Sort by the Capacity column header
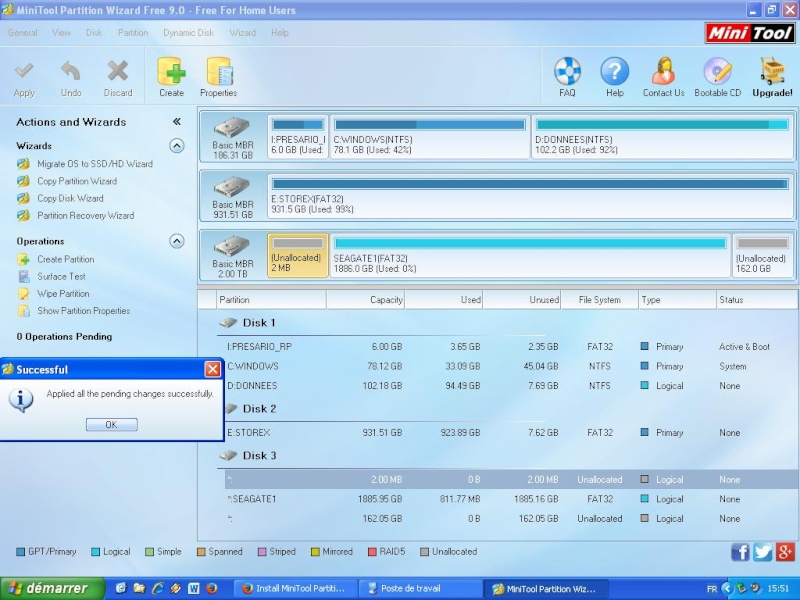The height and width of the screenshot is (600, 800). [x=365, y=300]
